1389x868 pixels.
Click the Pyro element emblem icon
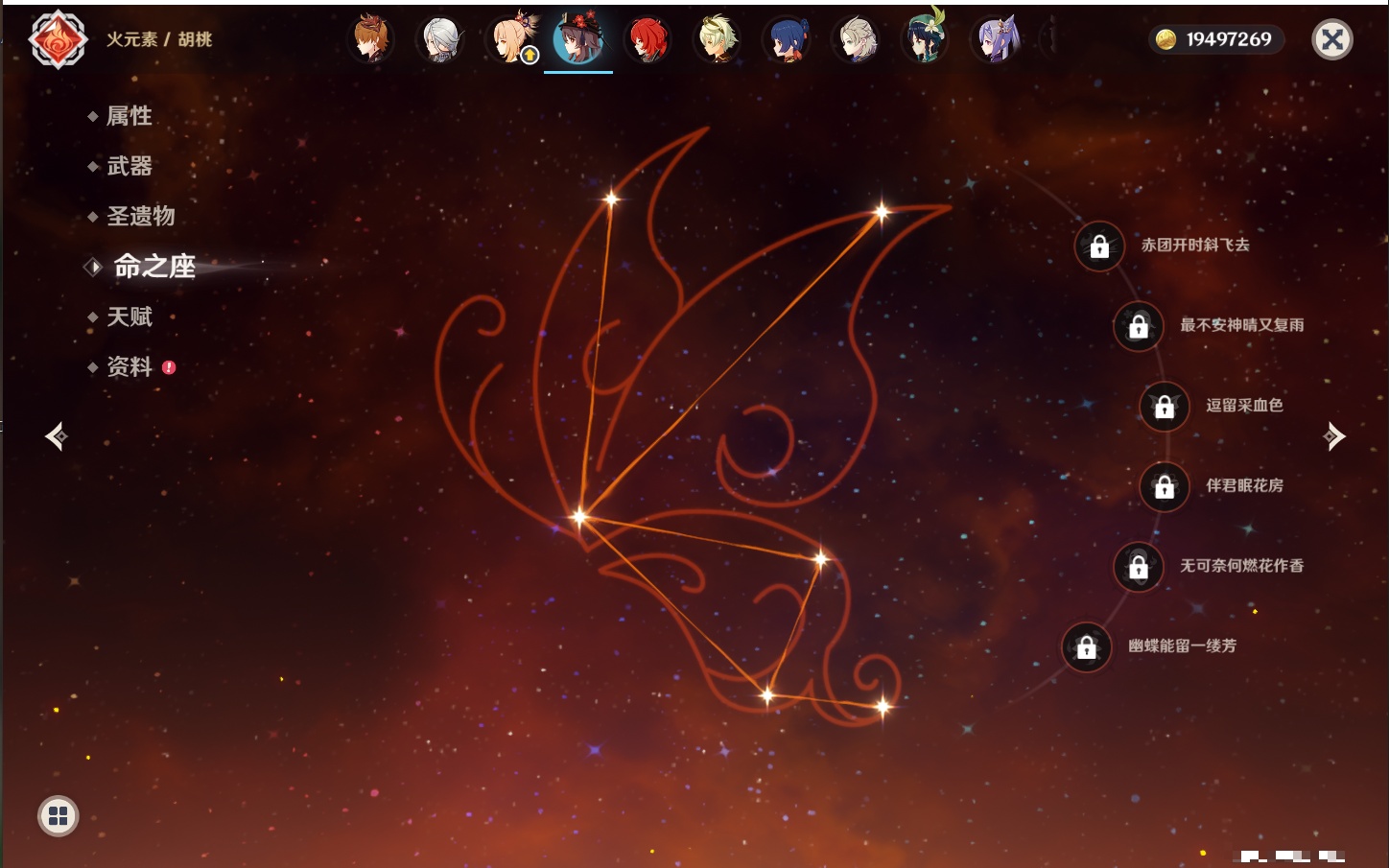pyautogui.click(x=58, y=39)
